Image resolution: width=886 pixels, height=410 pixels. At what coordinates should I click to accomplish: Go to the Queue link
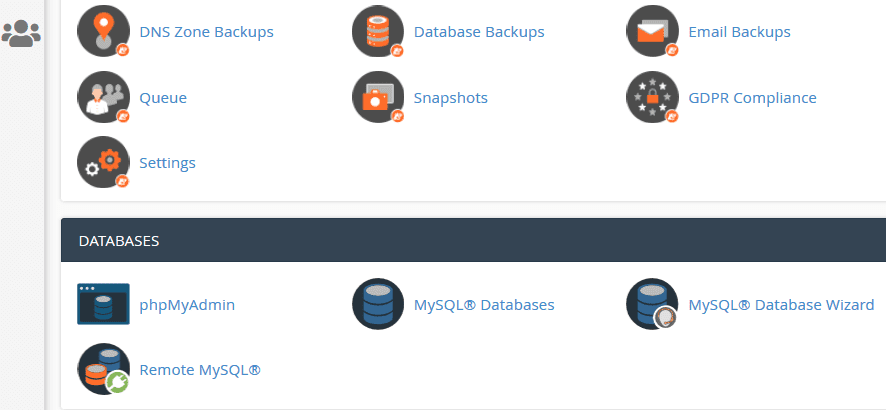coord(163,98)
